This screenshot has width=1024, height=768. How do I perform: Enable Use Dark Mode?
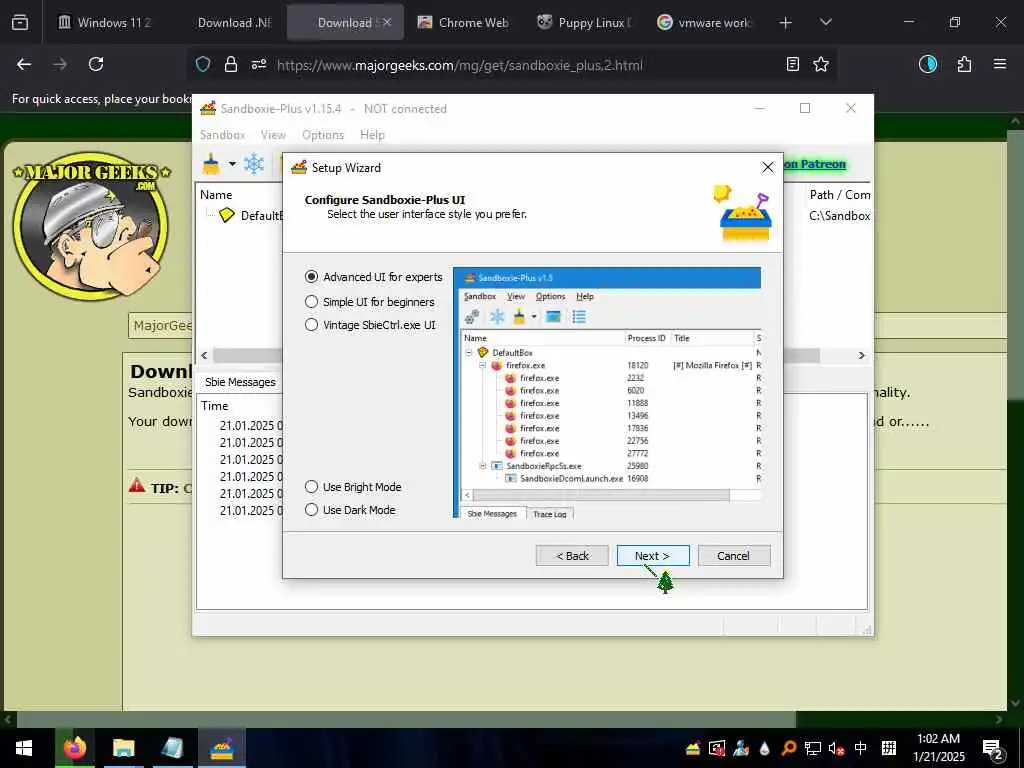pos(350,510)
